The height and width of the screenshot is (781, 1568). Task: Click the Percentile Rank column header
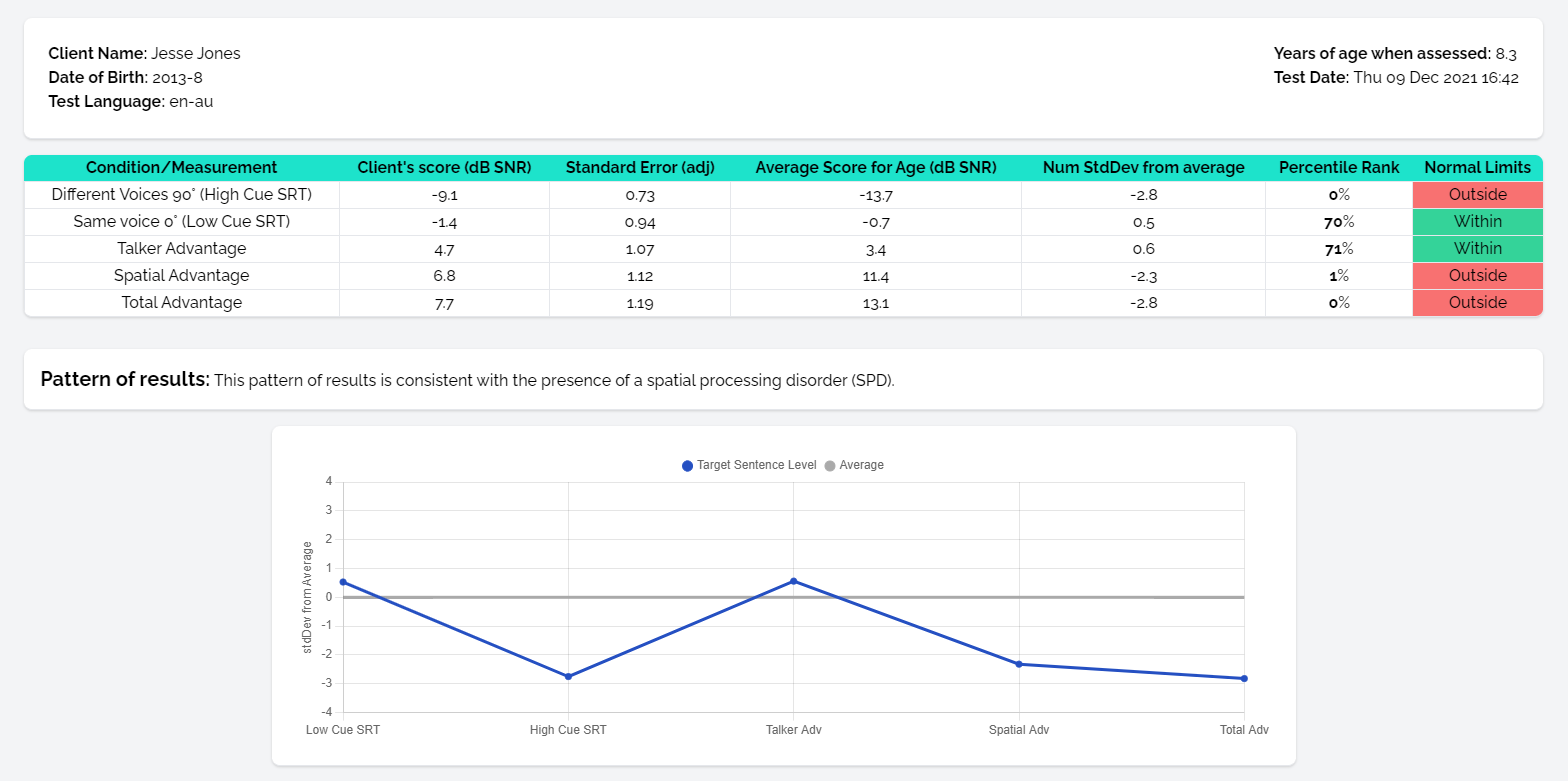pos(1339,168)
